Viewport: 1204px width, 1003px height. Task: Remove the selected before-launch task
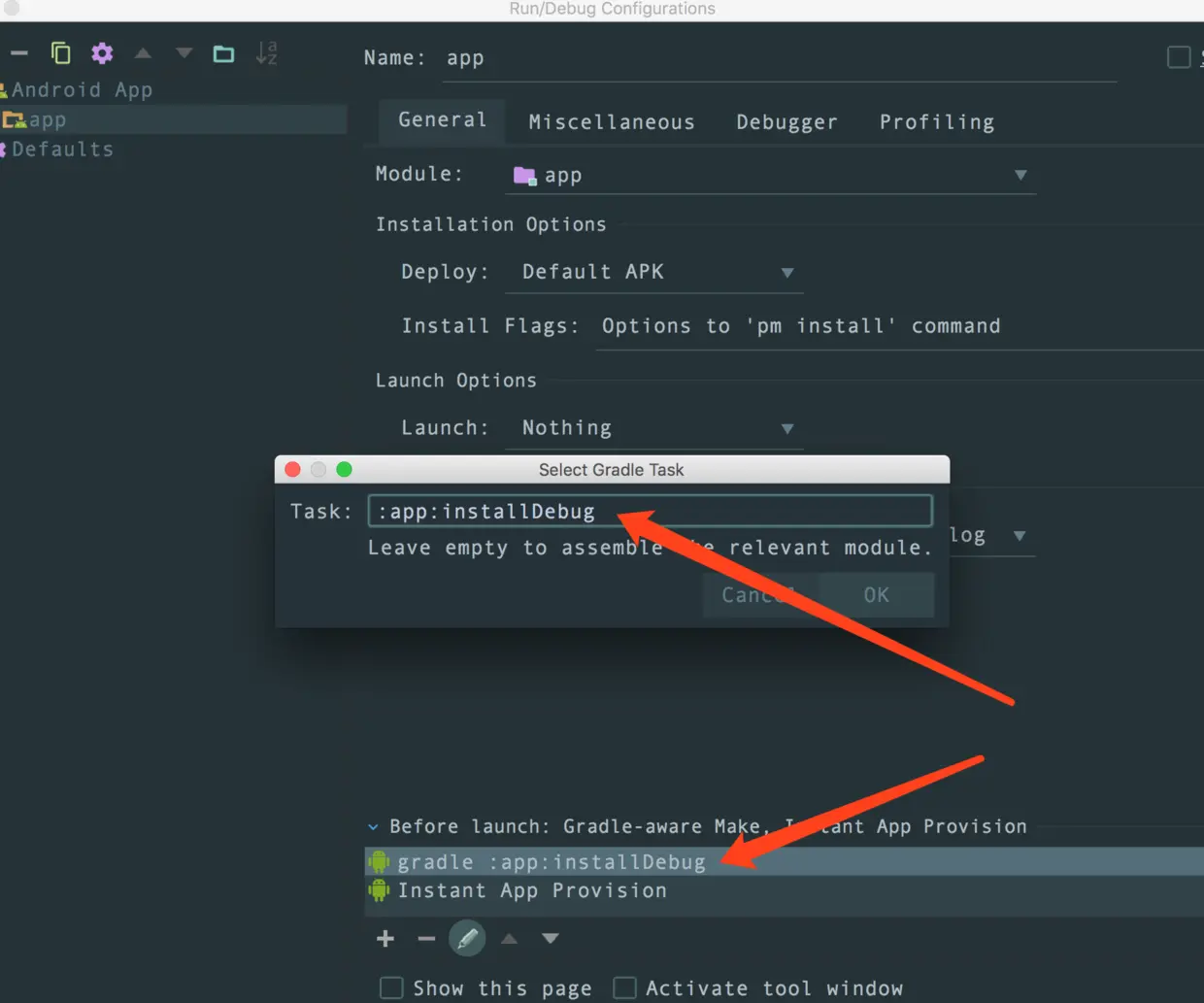pyautogui.click(x=426, y=939)
